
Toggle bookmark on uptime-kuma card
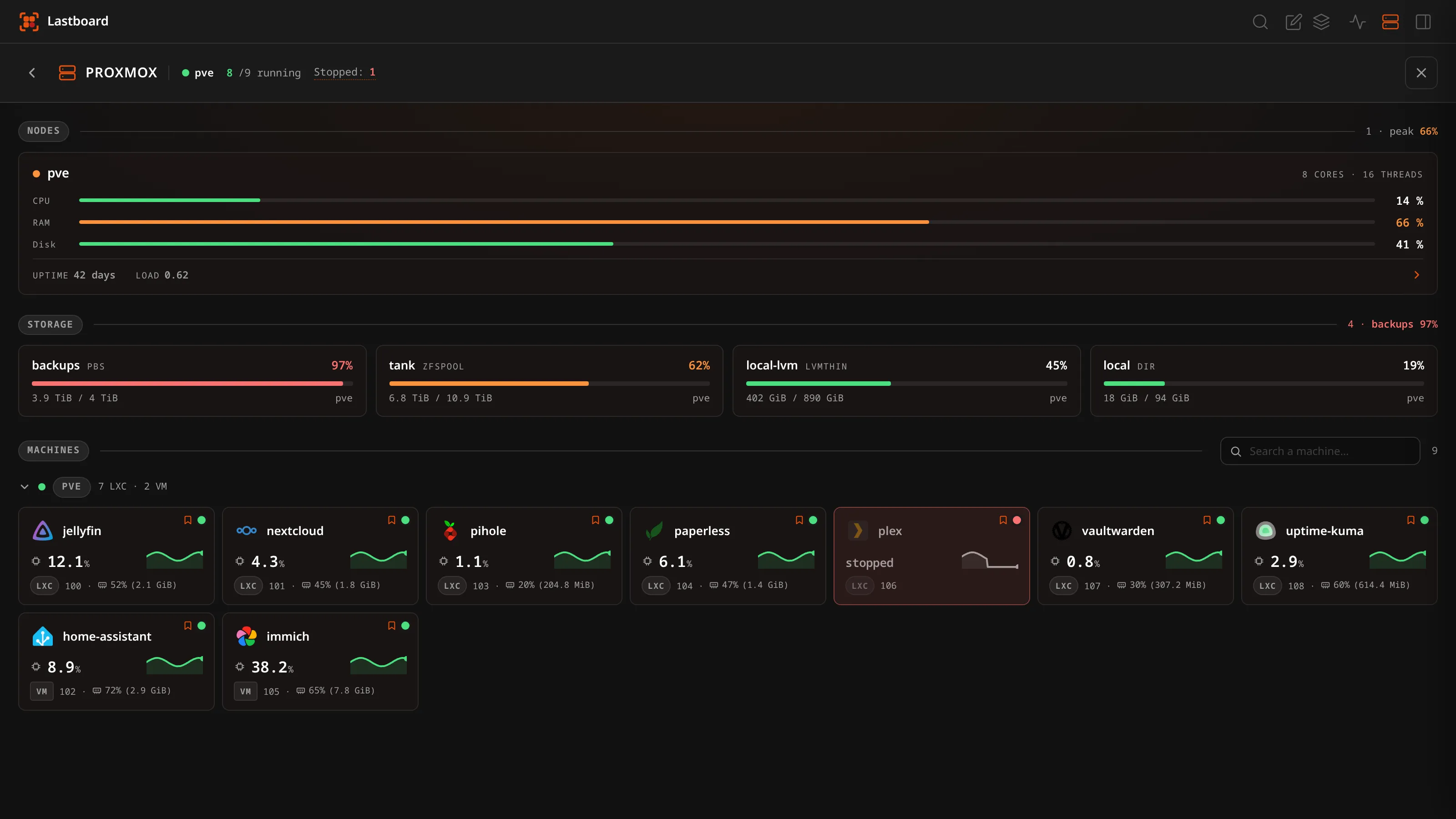(1411, 520)
